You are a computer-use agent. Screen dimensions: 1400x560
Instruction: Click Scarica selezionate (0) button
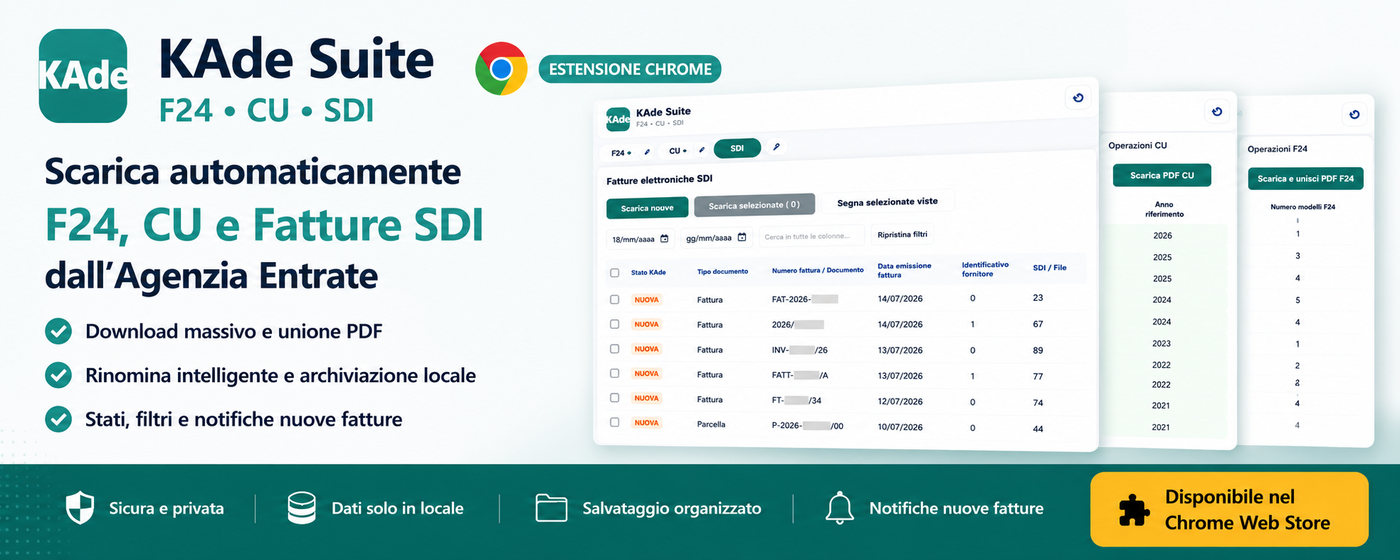tap(754, 205)
